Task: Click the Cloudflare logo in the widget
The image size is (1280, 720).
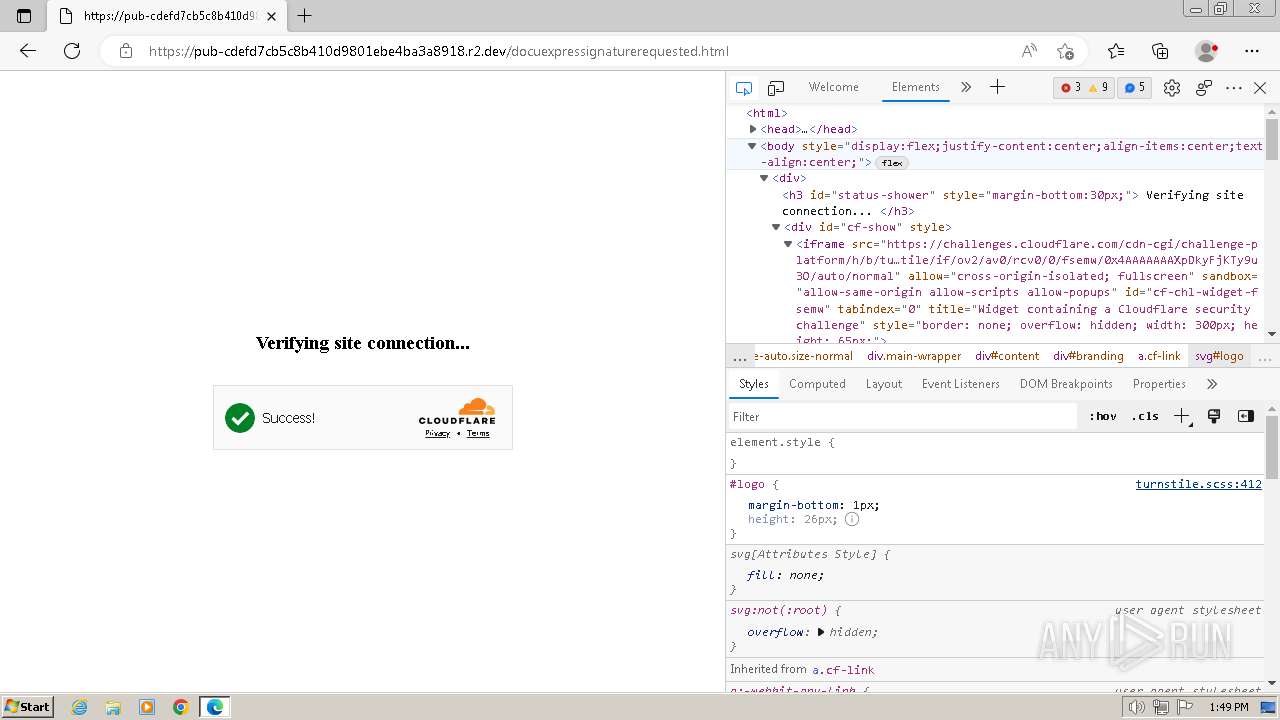Action: coord(457,411)
